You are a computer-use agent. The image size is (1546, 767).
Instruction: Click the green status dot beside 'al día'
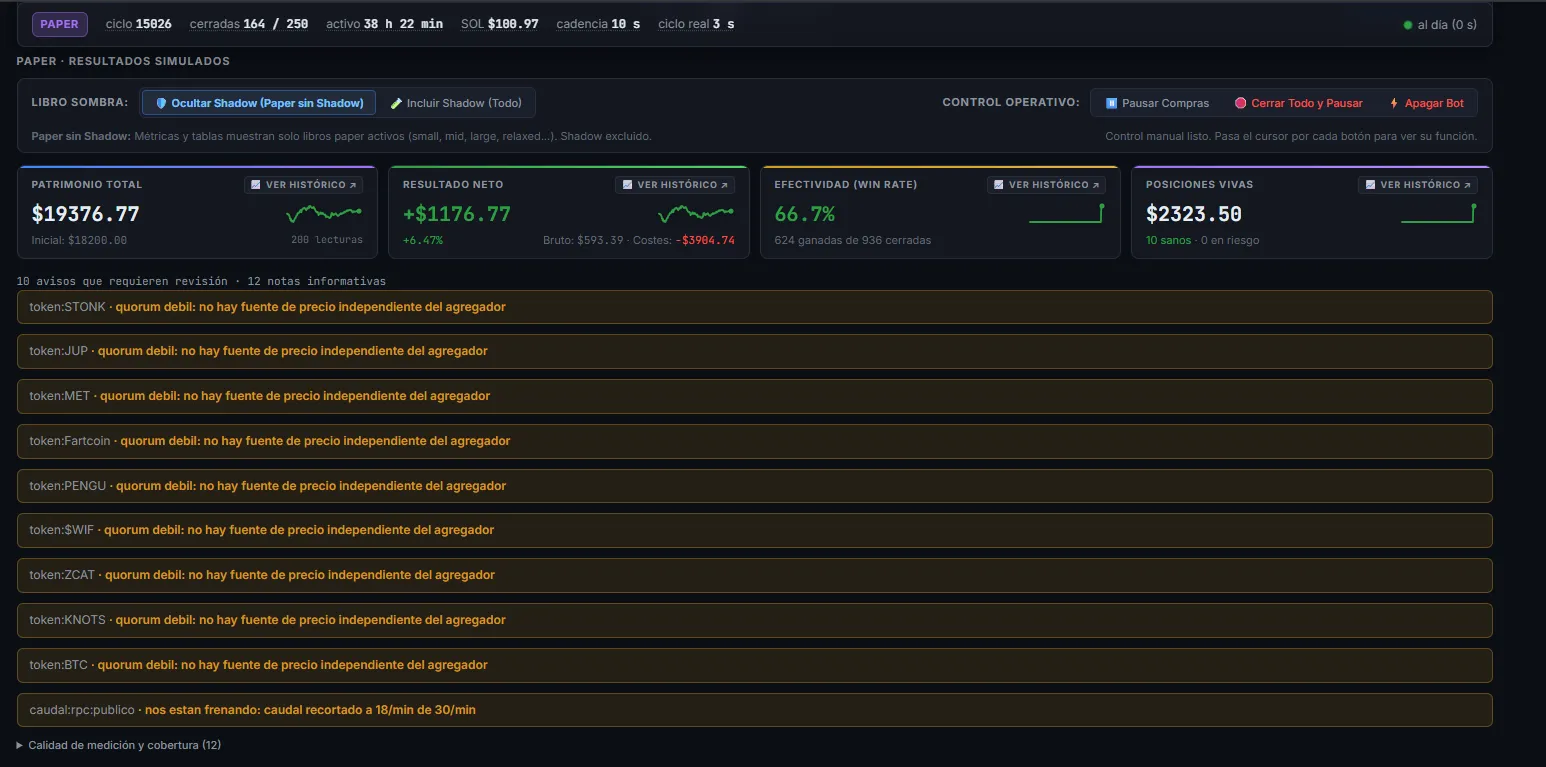[x=1408, y=25]
